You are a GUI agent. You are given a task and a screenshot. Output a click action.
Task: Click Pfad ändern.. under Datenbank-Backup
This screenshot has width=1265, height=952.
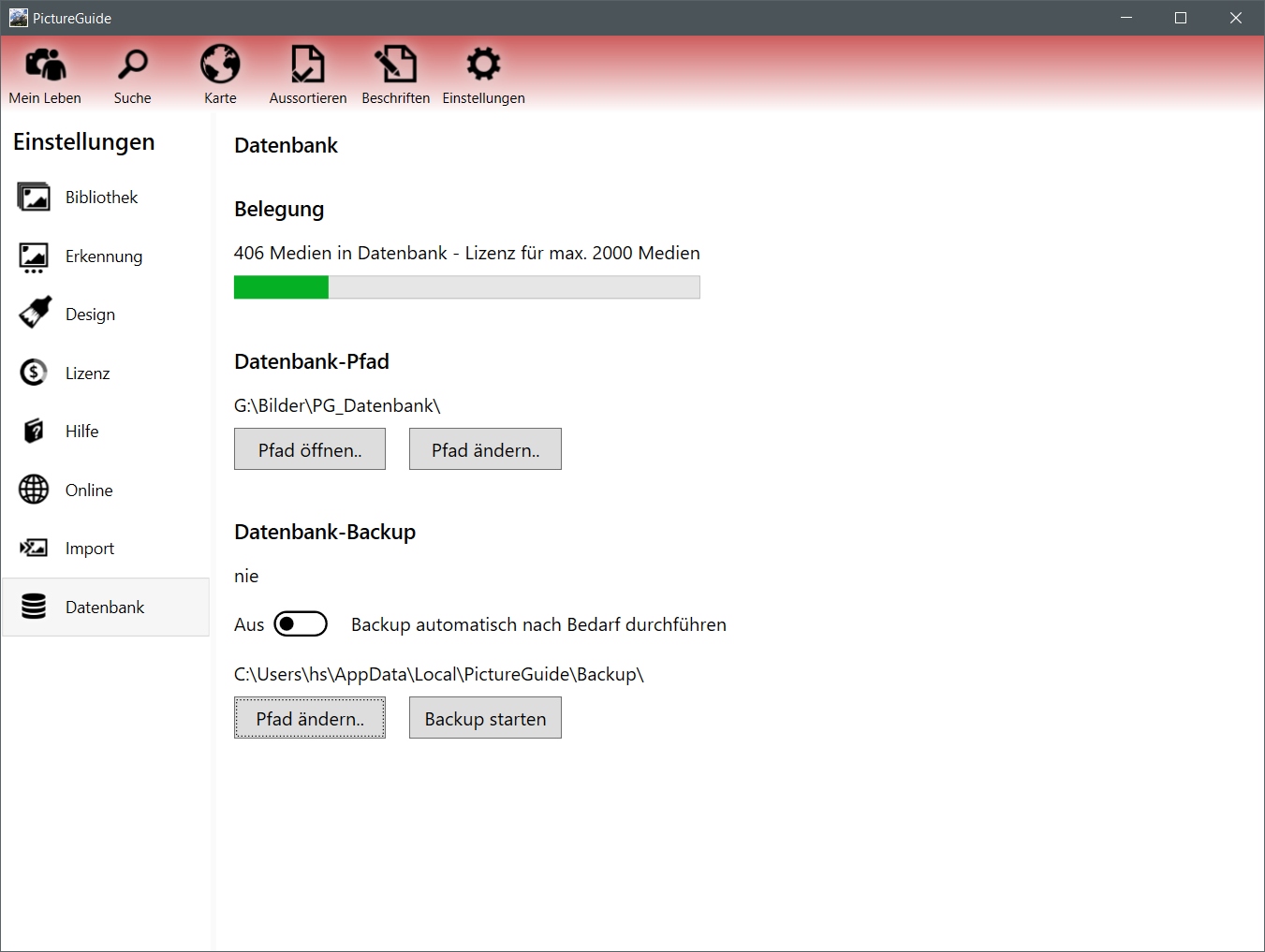(x=310, y=718)
